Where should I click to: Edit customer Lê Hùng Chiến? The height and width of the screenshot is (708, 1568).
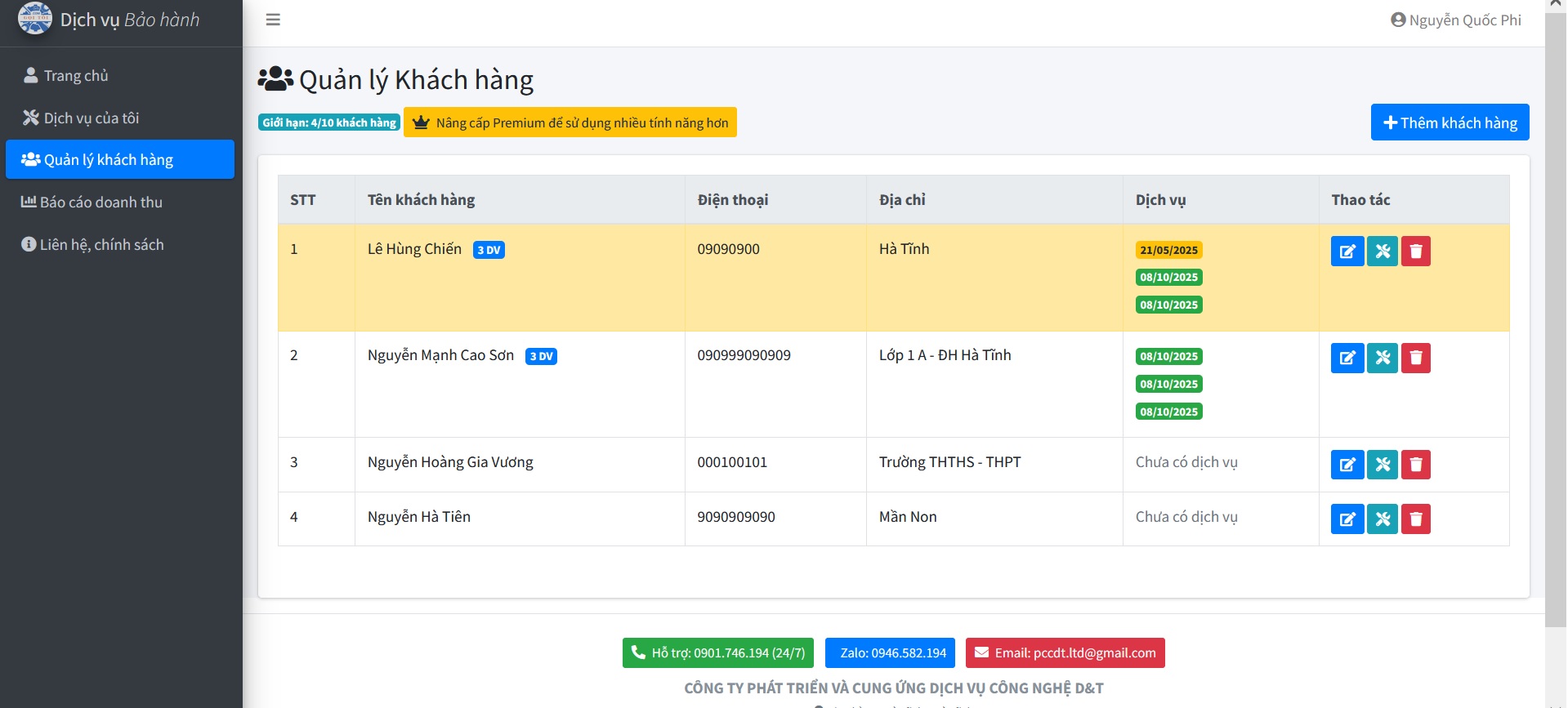[1347, 252]
